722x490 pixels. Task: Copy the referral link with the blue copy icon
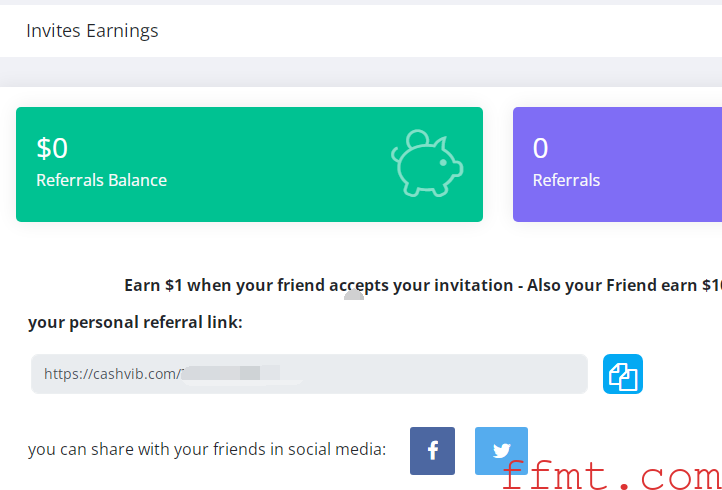(623, 374)
